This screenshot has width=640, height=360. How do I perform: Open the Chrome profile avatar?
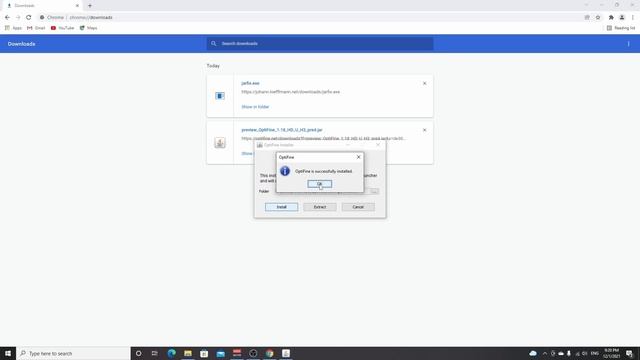tap(622, 18)
